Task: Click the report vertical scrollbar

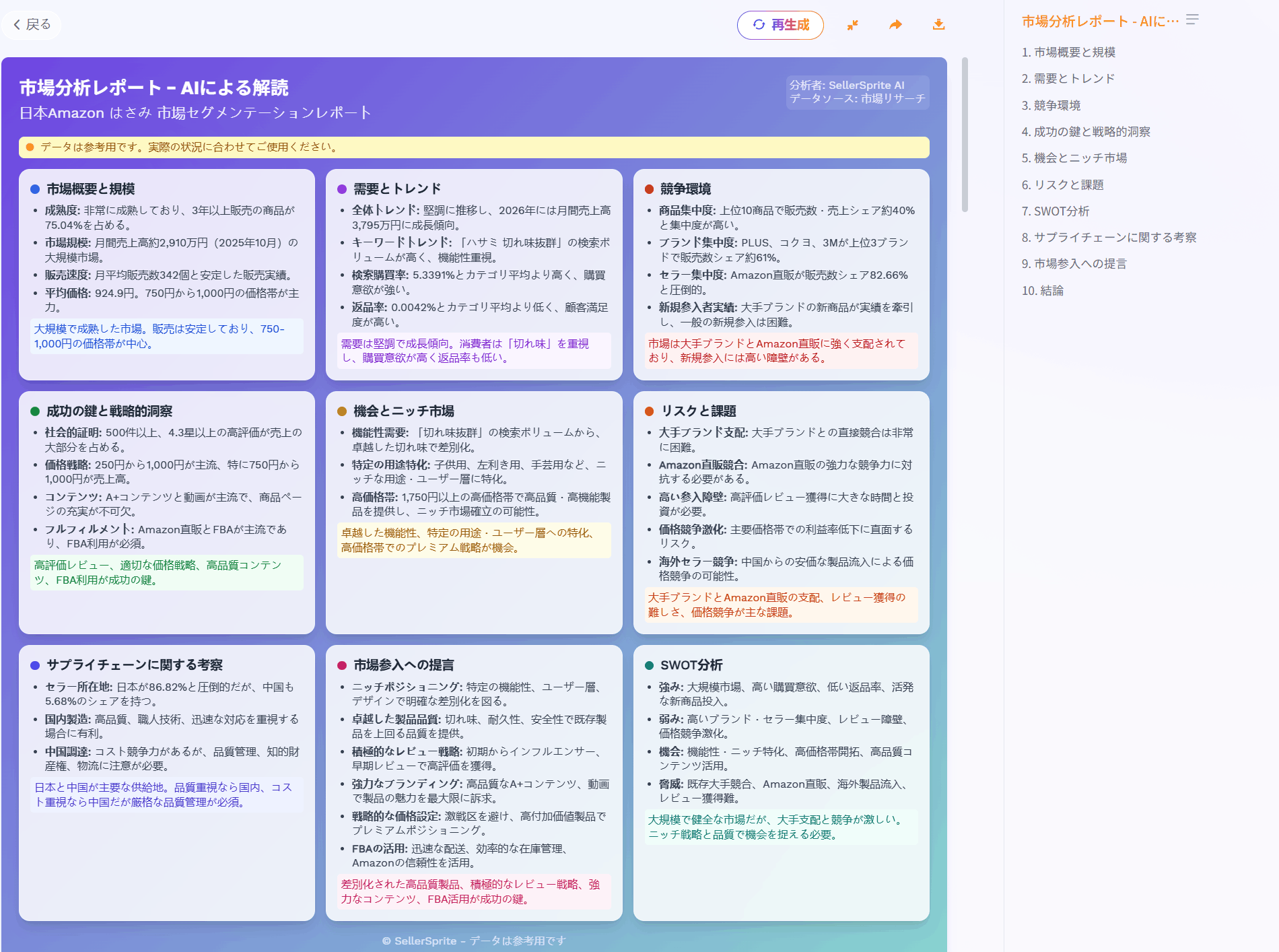Action: [x=965, y=135]
